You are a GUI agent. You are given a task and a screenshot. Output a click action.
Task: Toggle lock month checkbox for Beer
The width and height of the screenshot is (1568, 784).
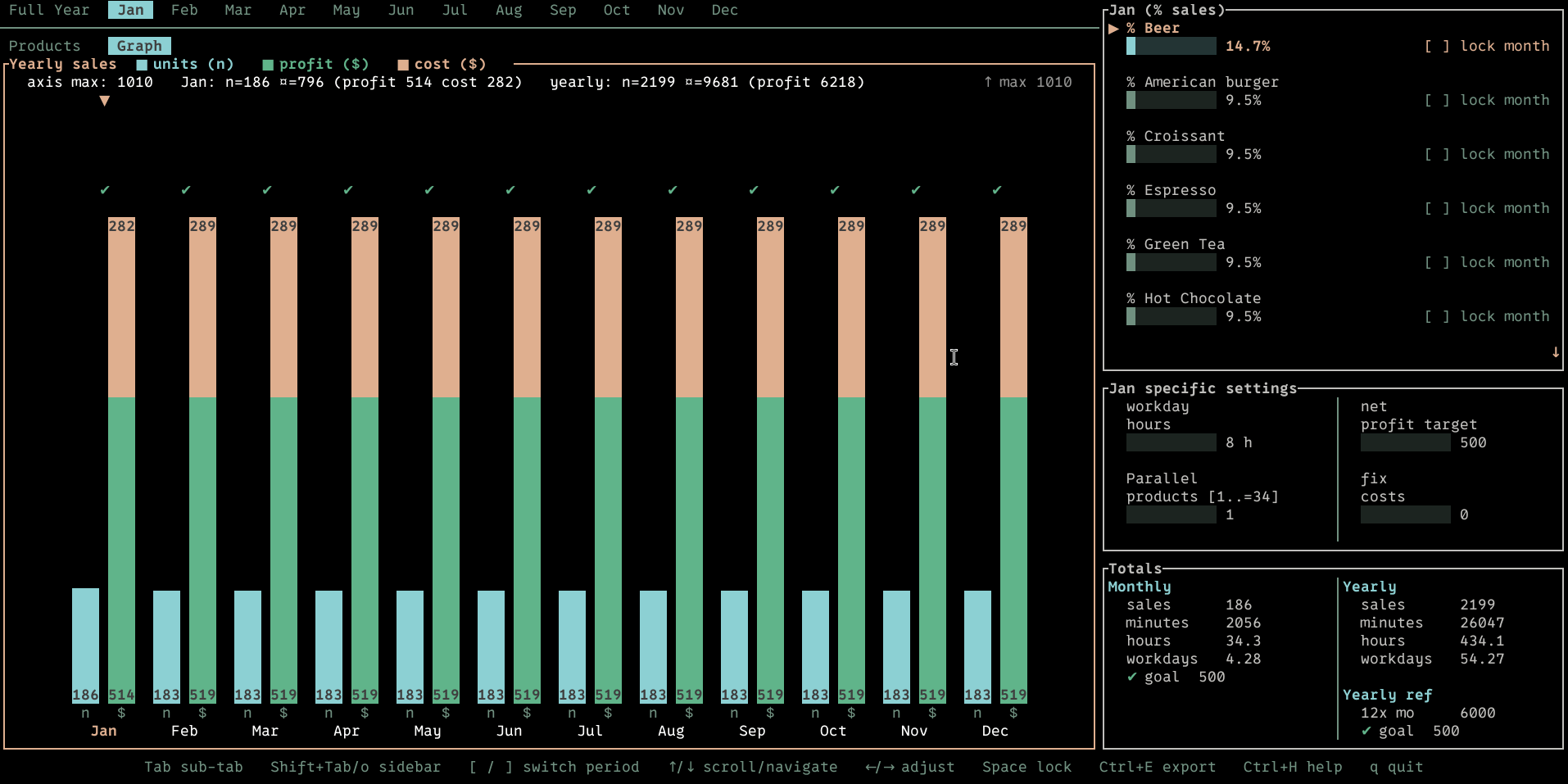point(1437,46)
